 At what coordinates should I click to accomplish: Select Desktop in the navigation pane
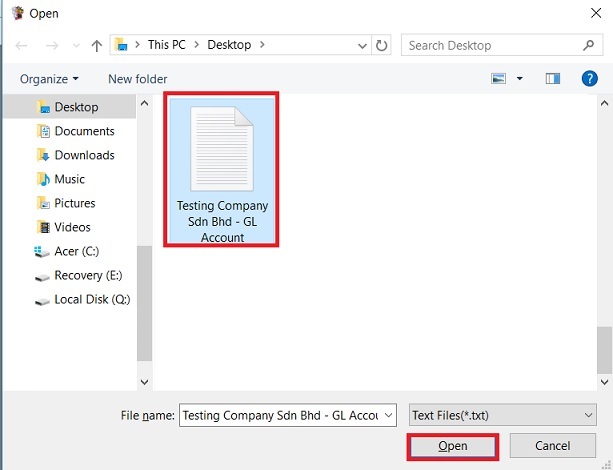click(70, 107)
